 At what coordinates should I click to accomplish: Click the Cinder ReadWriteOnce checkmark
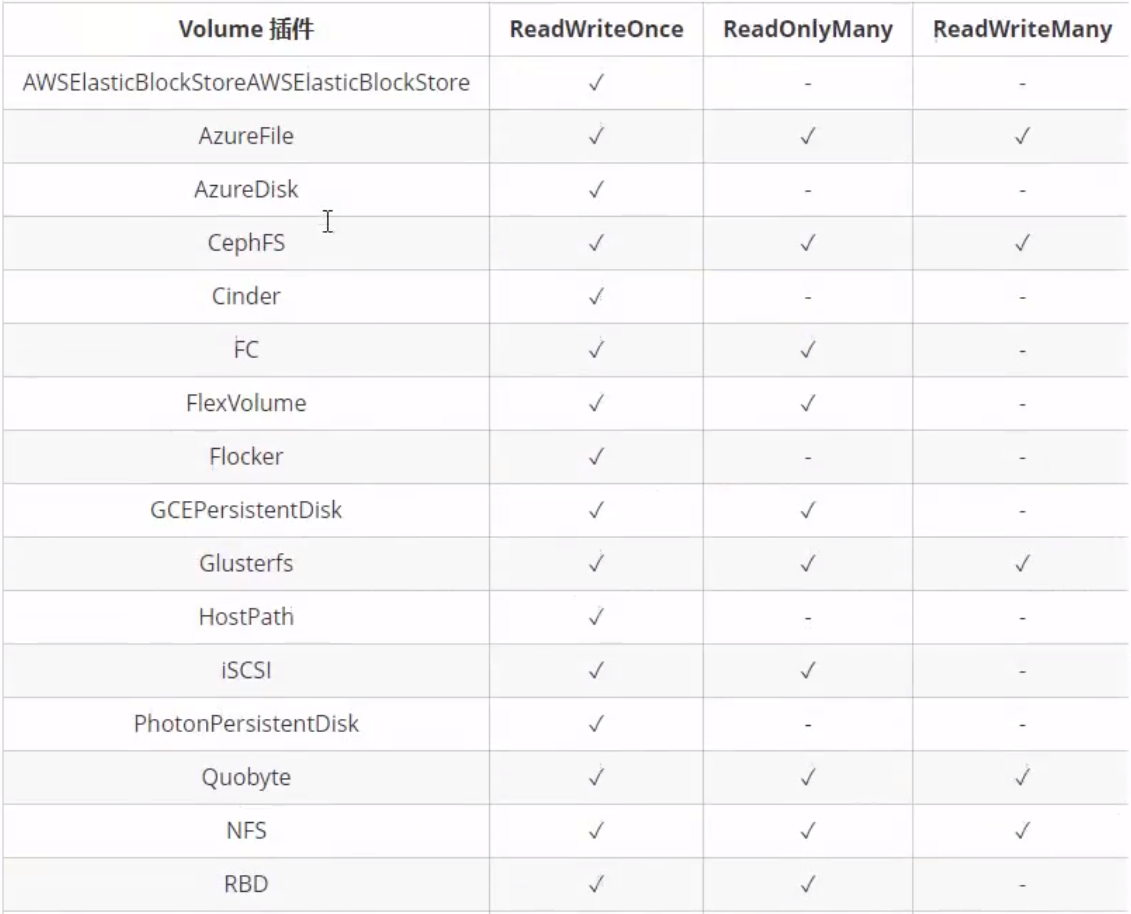596,296
